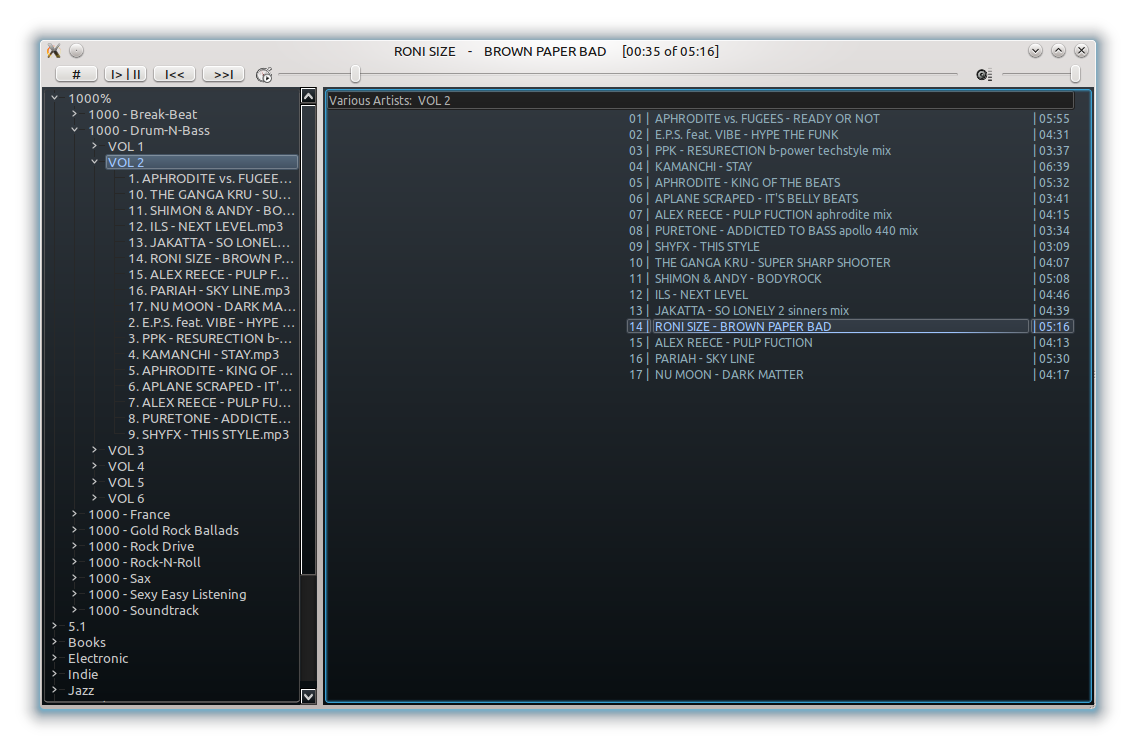Screen dimensions: 1136x749
Task: Toggle play/pause with the |>||| button
Action: [x=125, y=73]
